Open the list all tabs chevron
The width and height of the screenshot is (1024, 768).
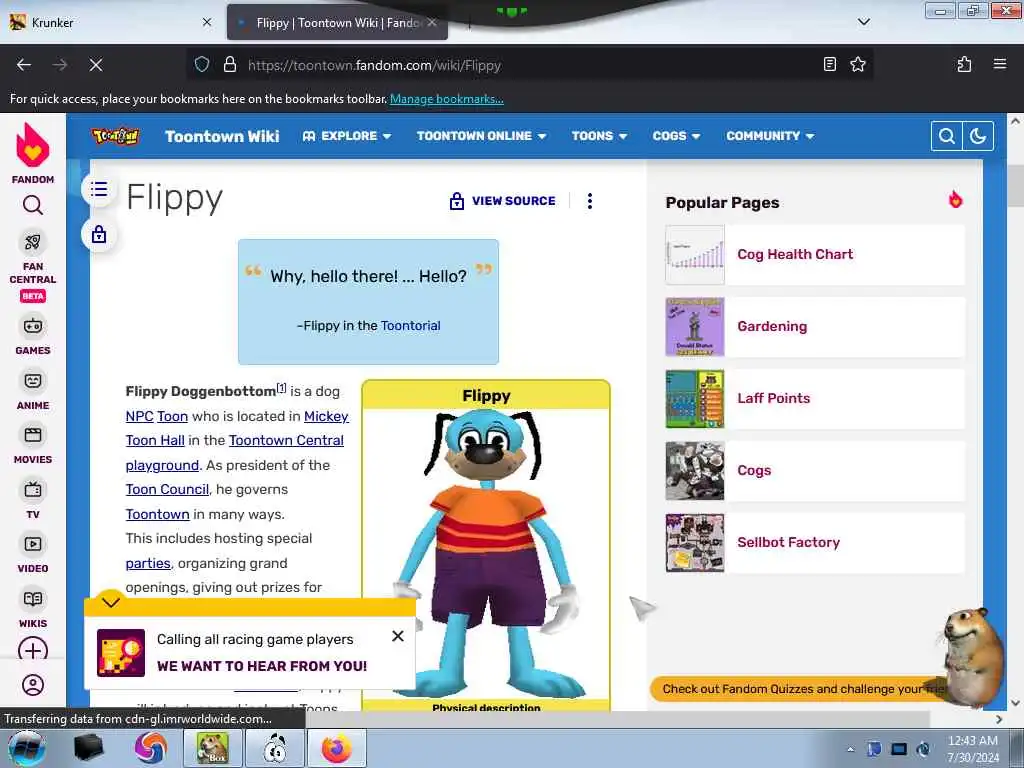[x=863, y=22]
